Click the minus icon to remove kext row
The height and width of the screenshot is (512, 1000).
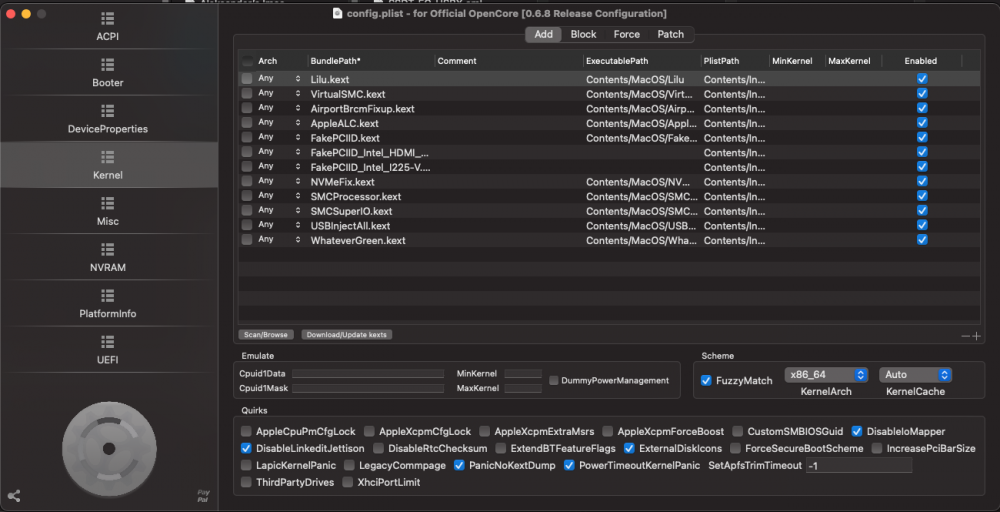coord(966,336)
